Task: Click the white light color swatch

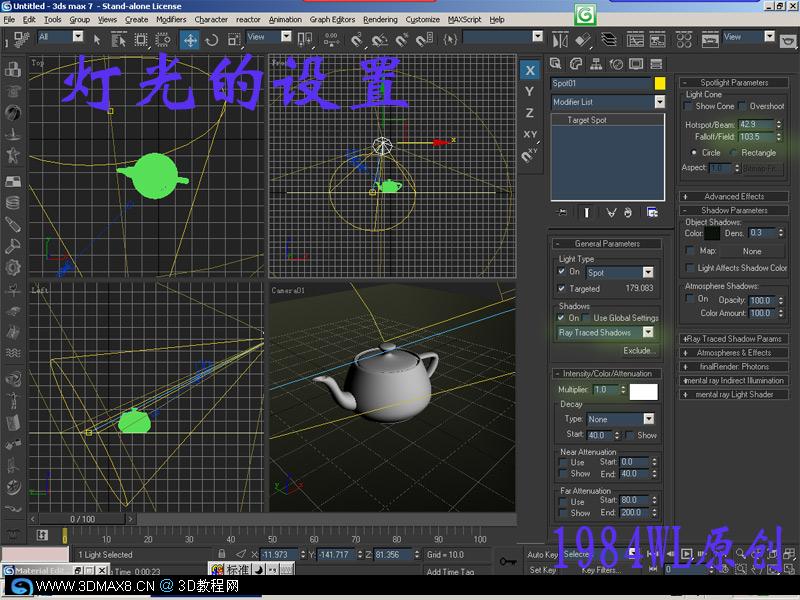Action: tap(643, 391)
